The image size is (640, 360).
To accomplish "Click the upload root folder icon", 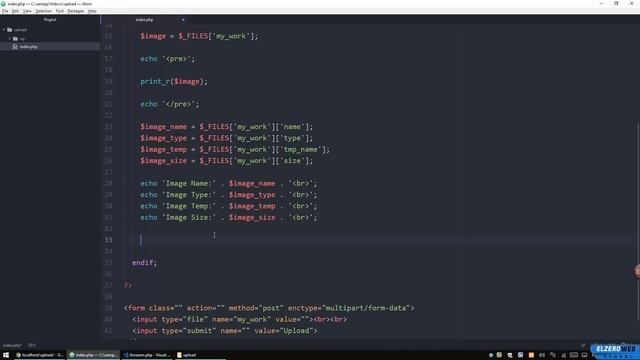I will click(10, 30).
